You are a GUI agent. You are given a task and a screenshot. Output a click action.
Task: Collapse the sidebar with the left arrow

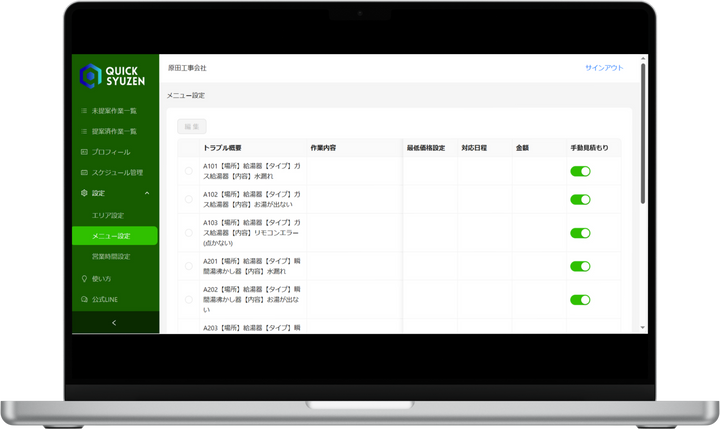114,323
